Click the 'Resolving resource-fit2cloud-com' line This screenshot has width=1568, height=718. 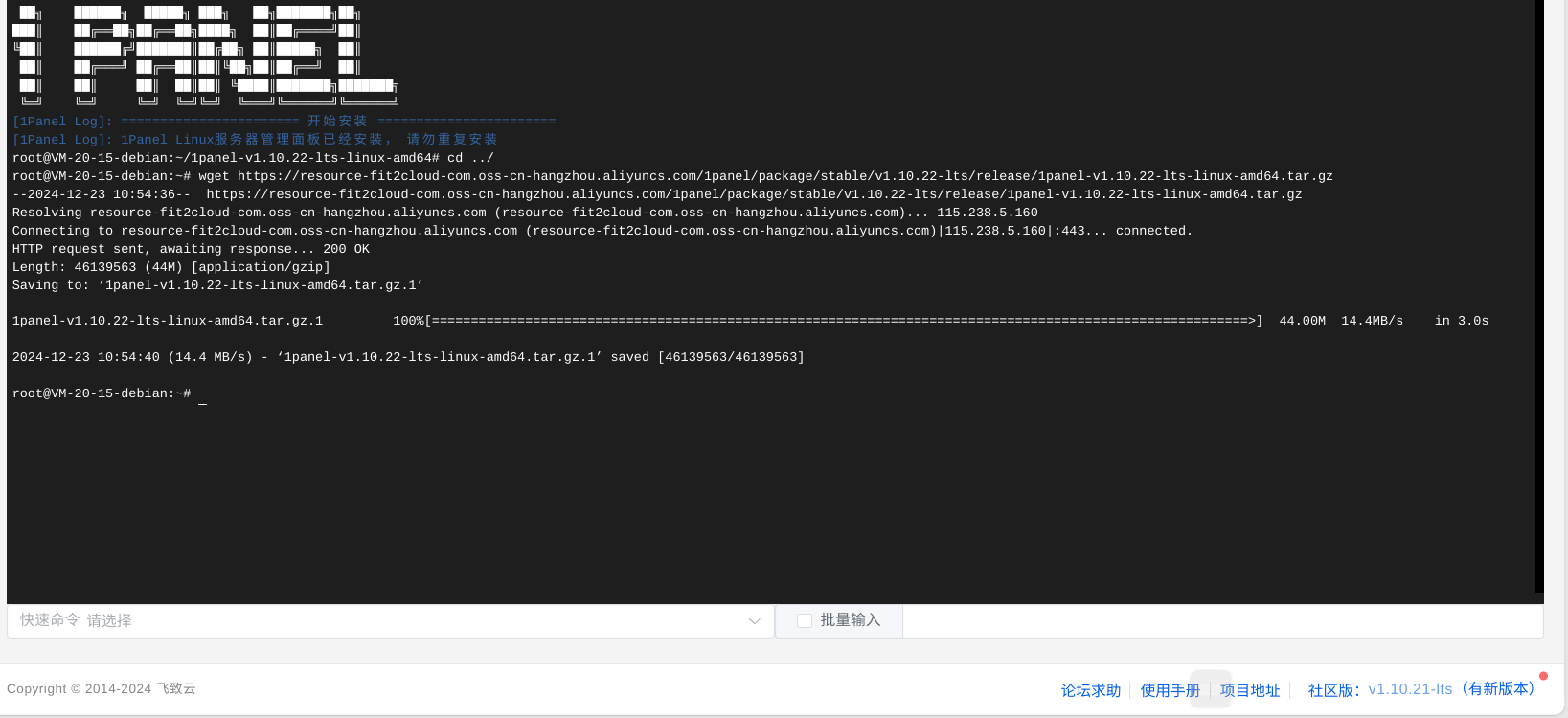point(525,213)
